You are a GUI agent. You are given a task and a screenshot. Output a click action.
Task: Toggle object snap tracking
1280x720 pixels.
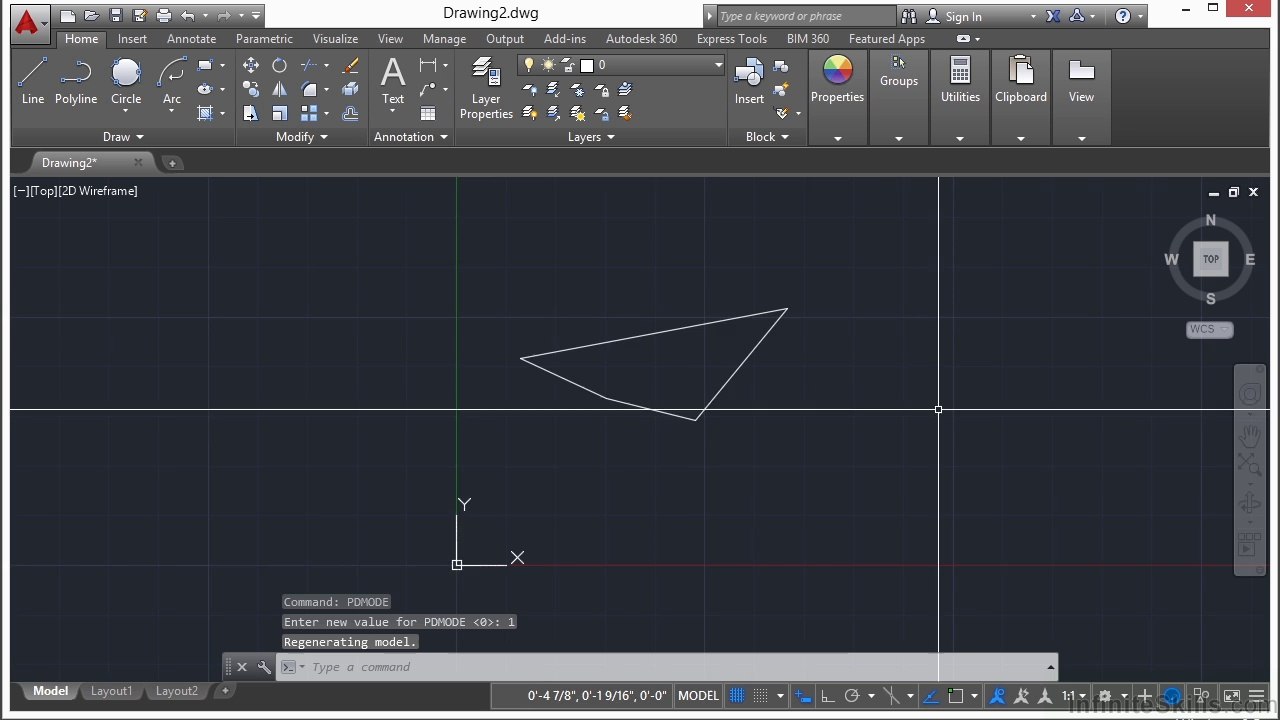tap(931, 696)
